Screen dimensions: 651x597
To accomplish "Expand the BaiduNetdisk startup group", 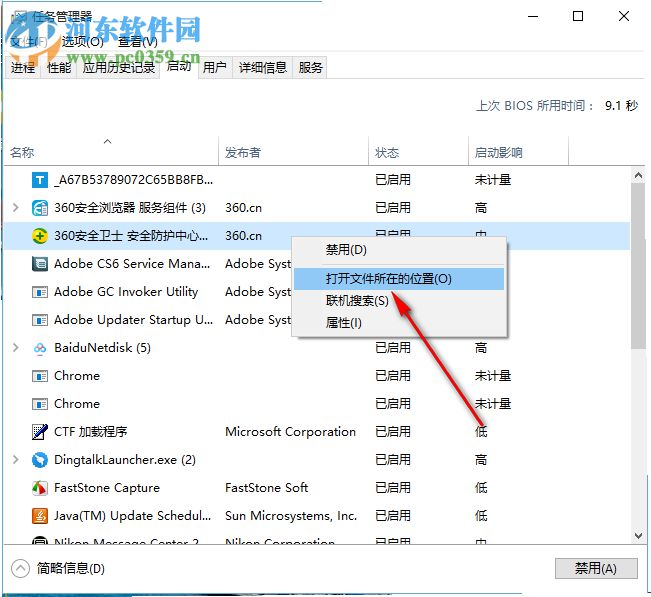I will click(15, 348).
